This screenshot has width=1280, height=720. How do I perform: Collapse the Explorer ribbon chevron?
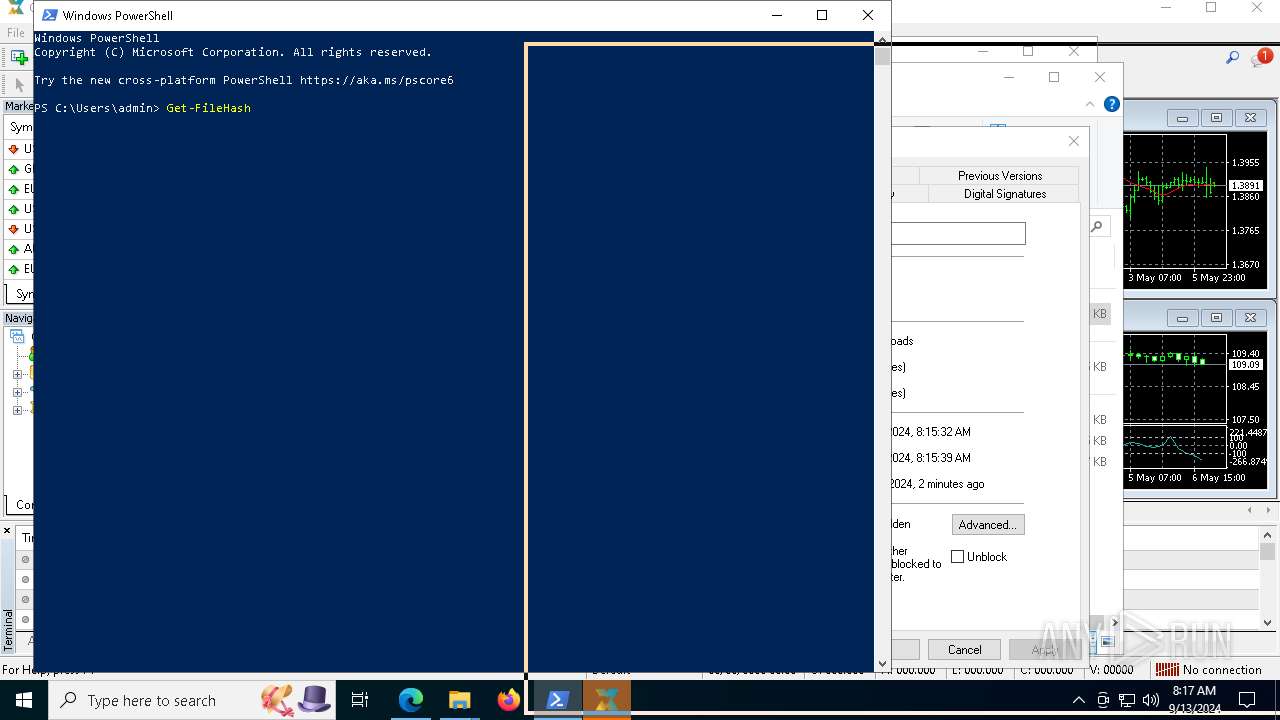coord(1090,104)
